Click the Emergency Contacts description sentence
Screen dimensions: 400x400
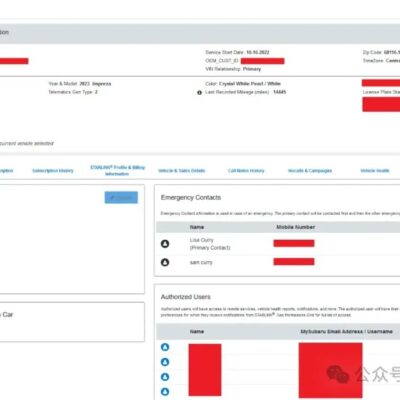click(280, 213)
